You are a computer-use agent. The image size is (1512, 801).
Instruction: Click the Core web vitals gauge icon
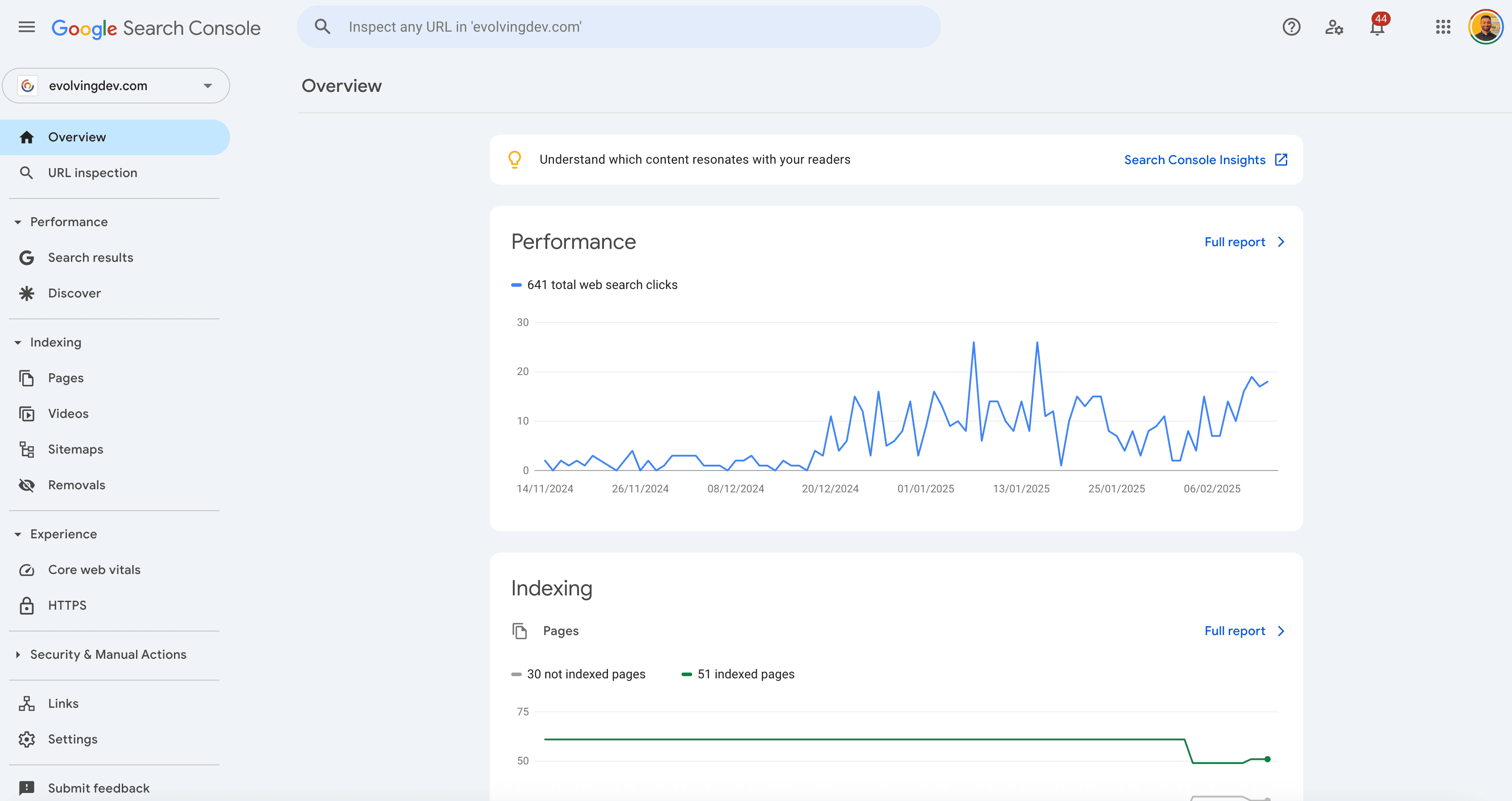(x=26, y=570)
